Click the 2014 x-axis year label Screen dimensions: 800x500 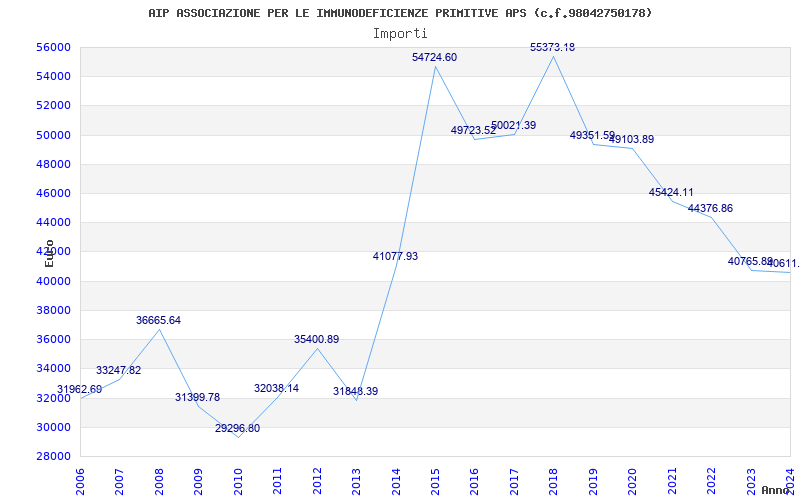pos(395,480)
